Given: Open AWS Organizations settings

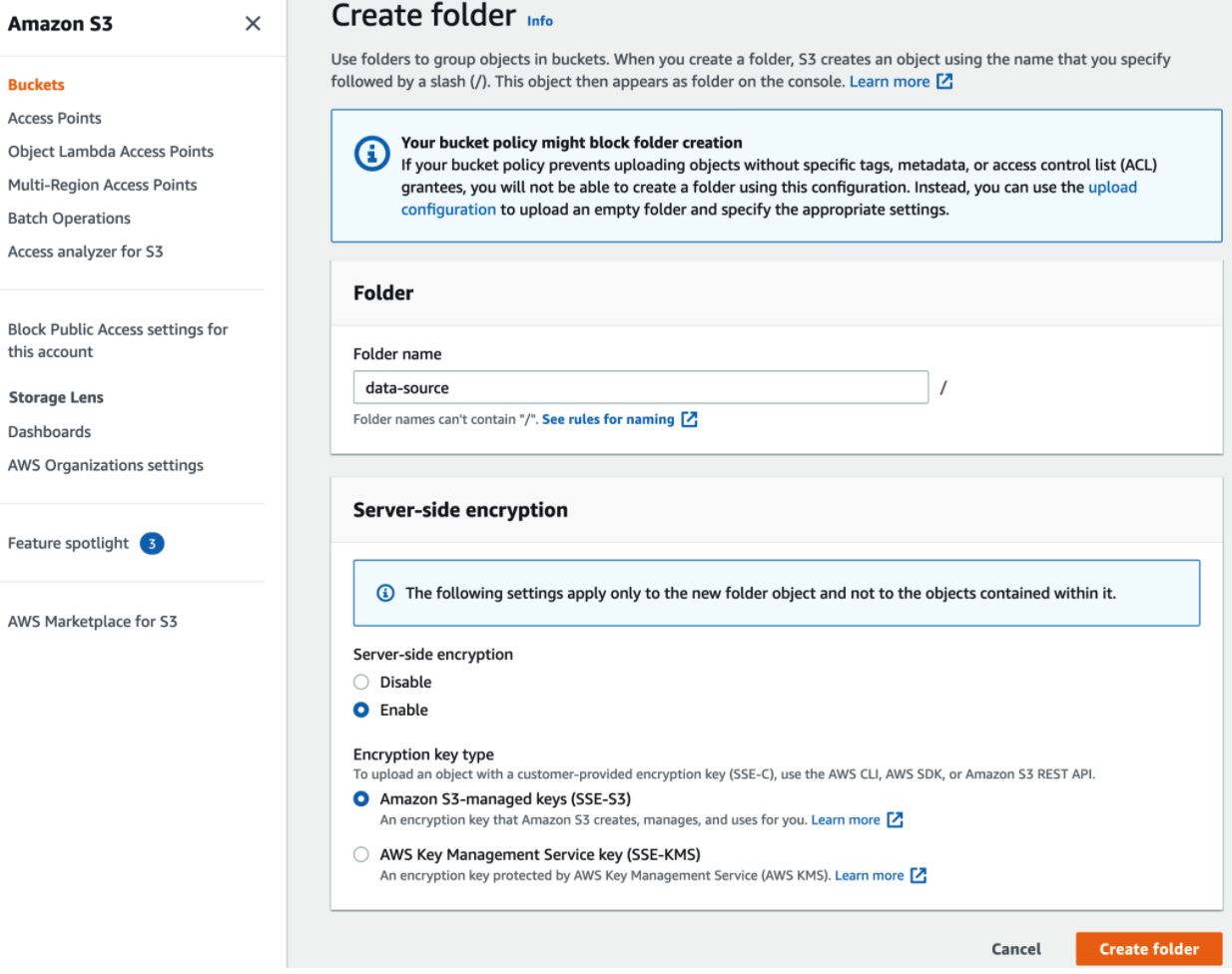Looking at the screenshot, I should click(x=106, y=465).
